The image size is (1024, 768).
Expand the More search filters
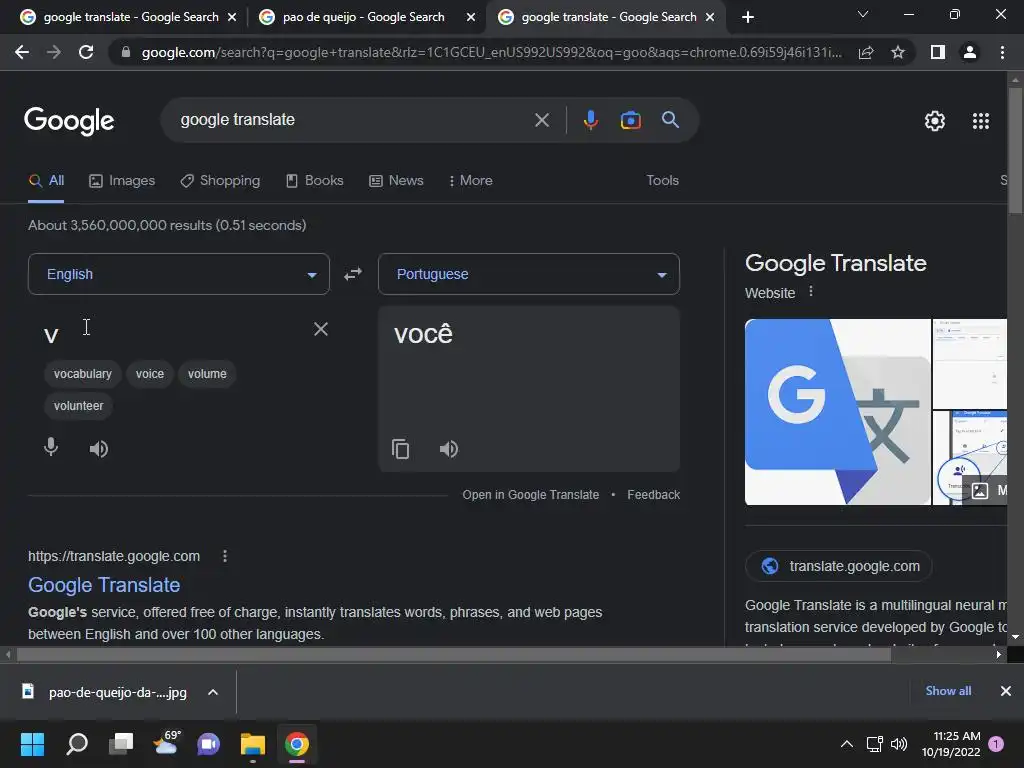(470, 180)
